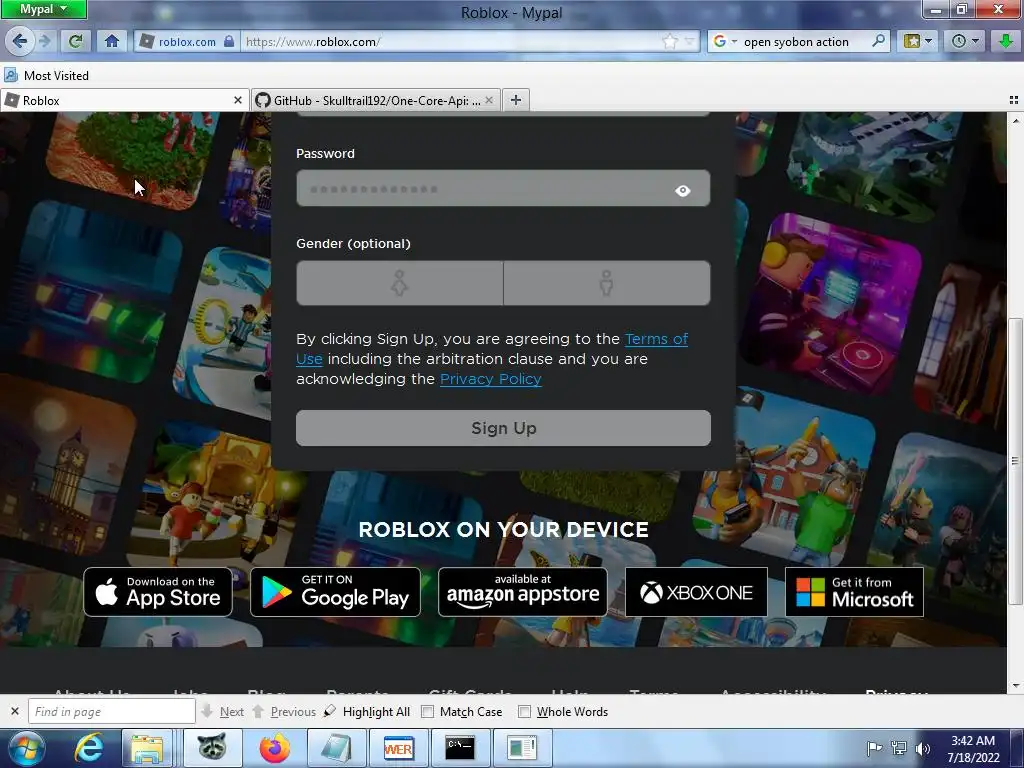Open the network tray icon
1024x768 pixels.
pos(899,748)
